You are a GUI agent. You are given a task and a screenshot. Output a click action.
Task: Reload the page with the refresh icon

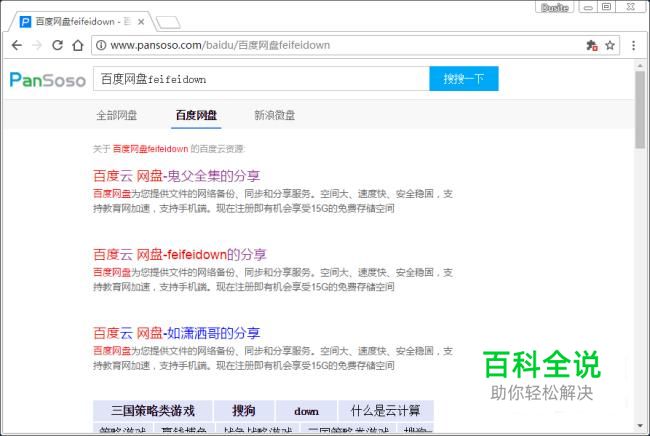(x=57, y=45)
